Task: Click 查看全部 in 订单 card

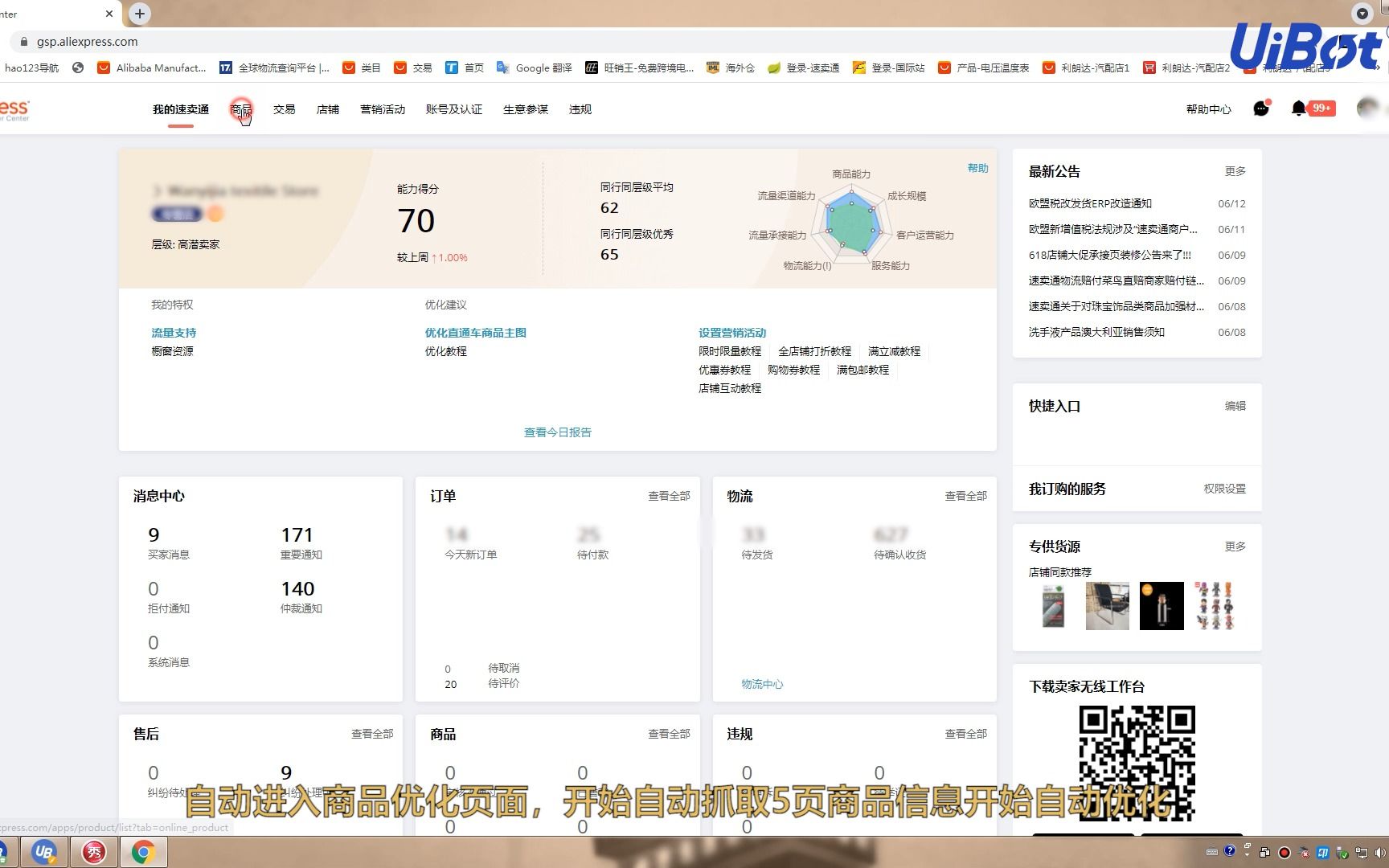Action: tap(669, 496)
